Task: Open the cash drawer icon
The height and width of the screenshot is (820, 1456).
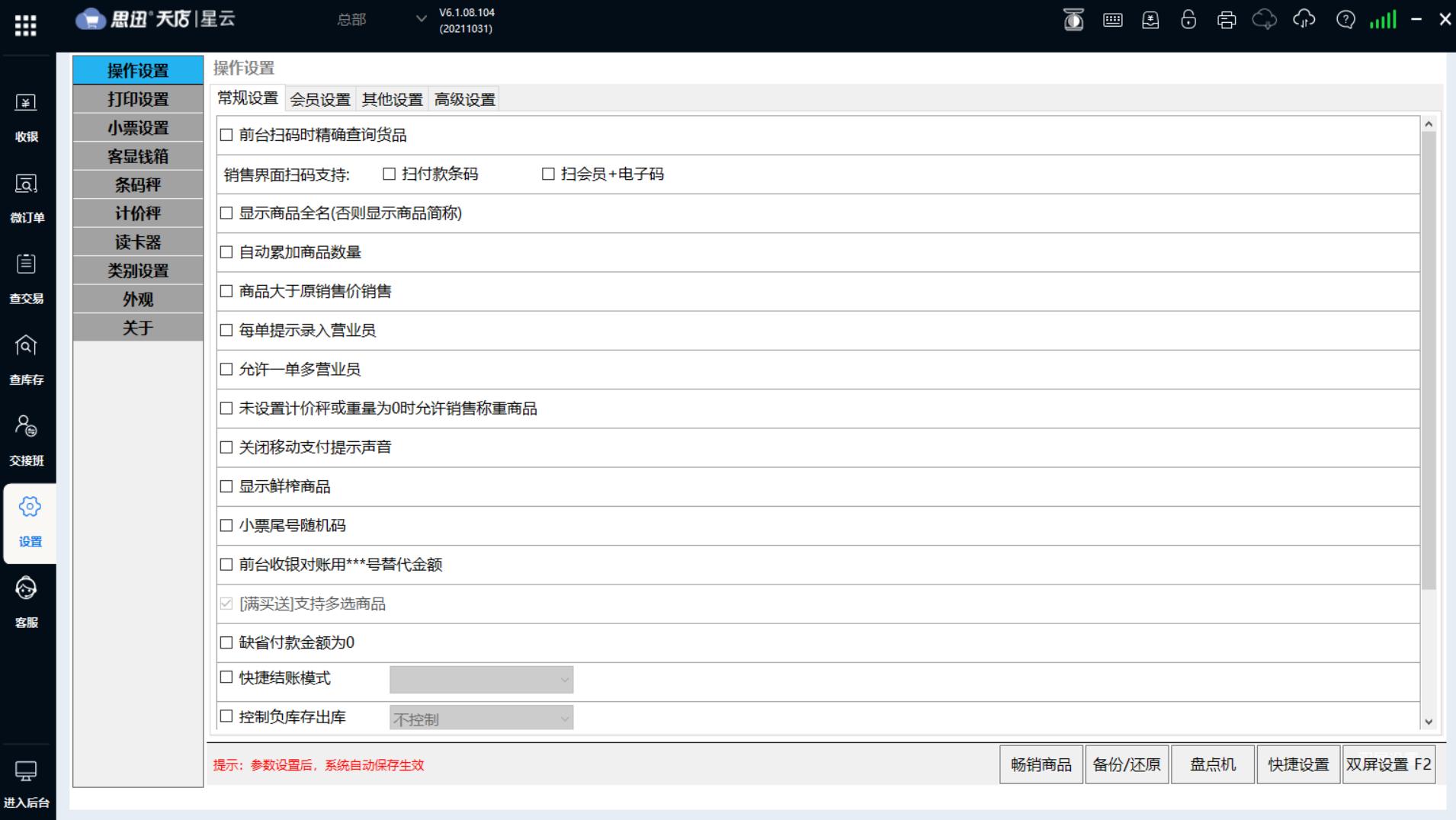Action: coord(1150,20)
